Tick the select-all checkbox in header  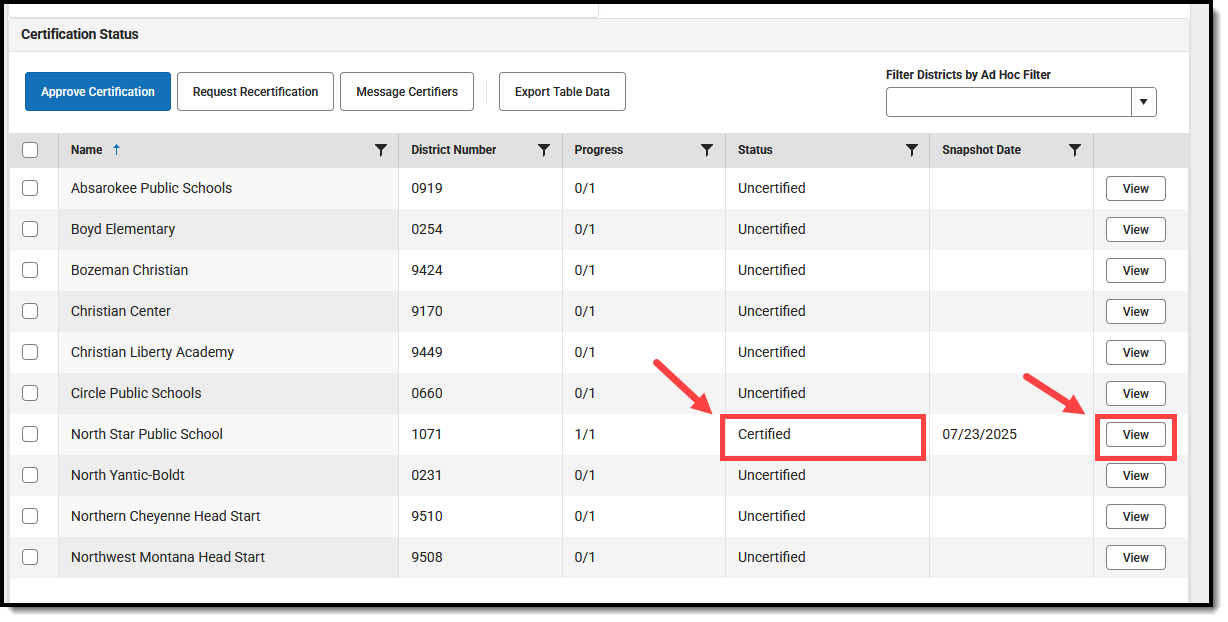coord(30,150)
